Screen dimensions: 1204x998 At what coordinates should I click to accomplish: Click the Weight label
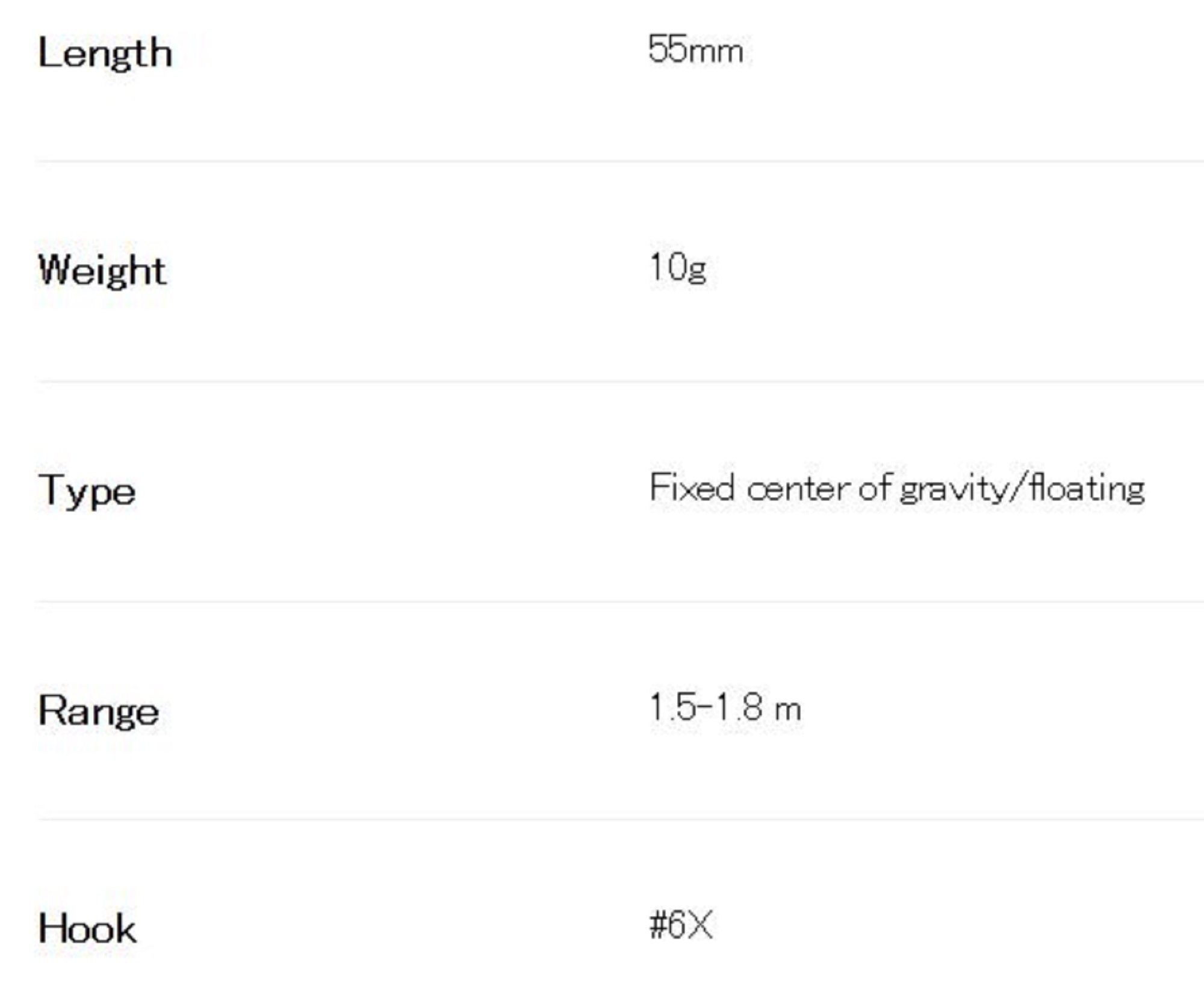coord(102,270)
